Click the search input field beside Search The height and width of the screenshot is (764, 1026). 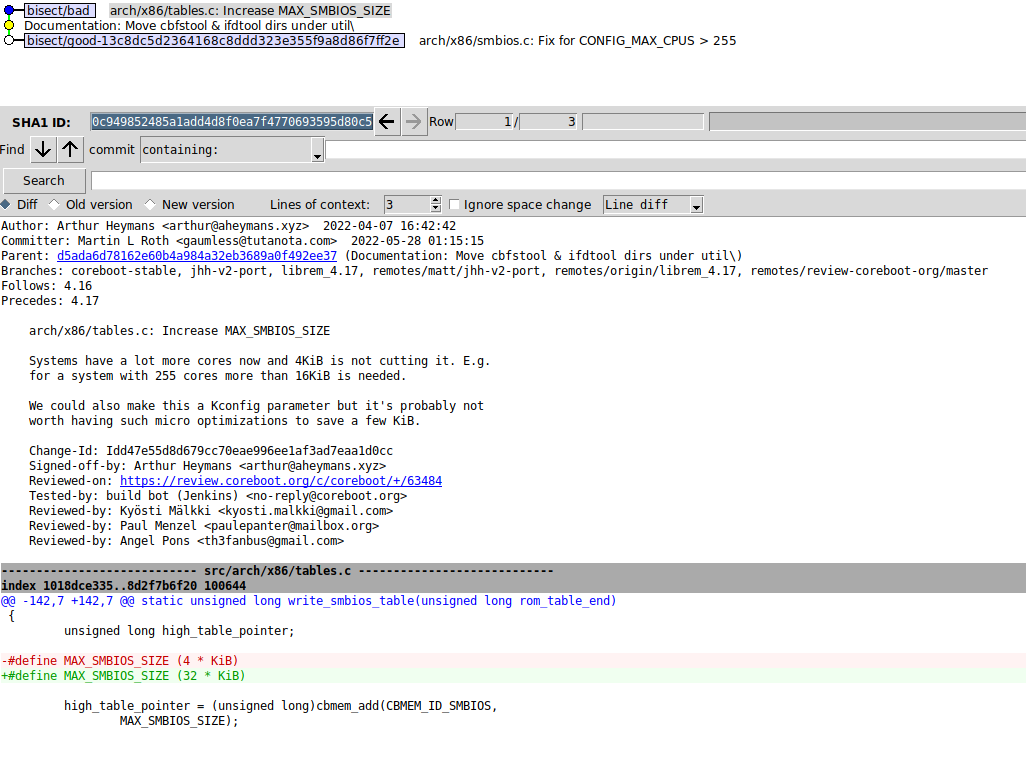click(x=558, y=181)
